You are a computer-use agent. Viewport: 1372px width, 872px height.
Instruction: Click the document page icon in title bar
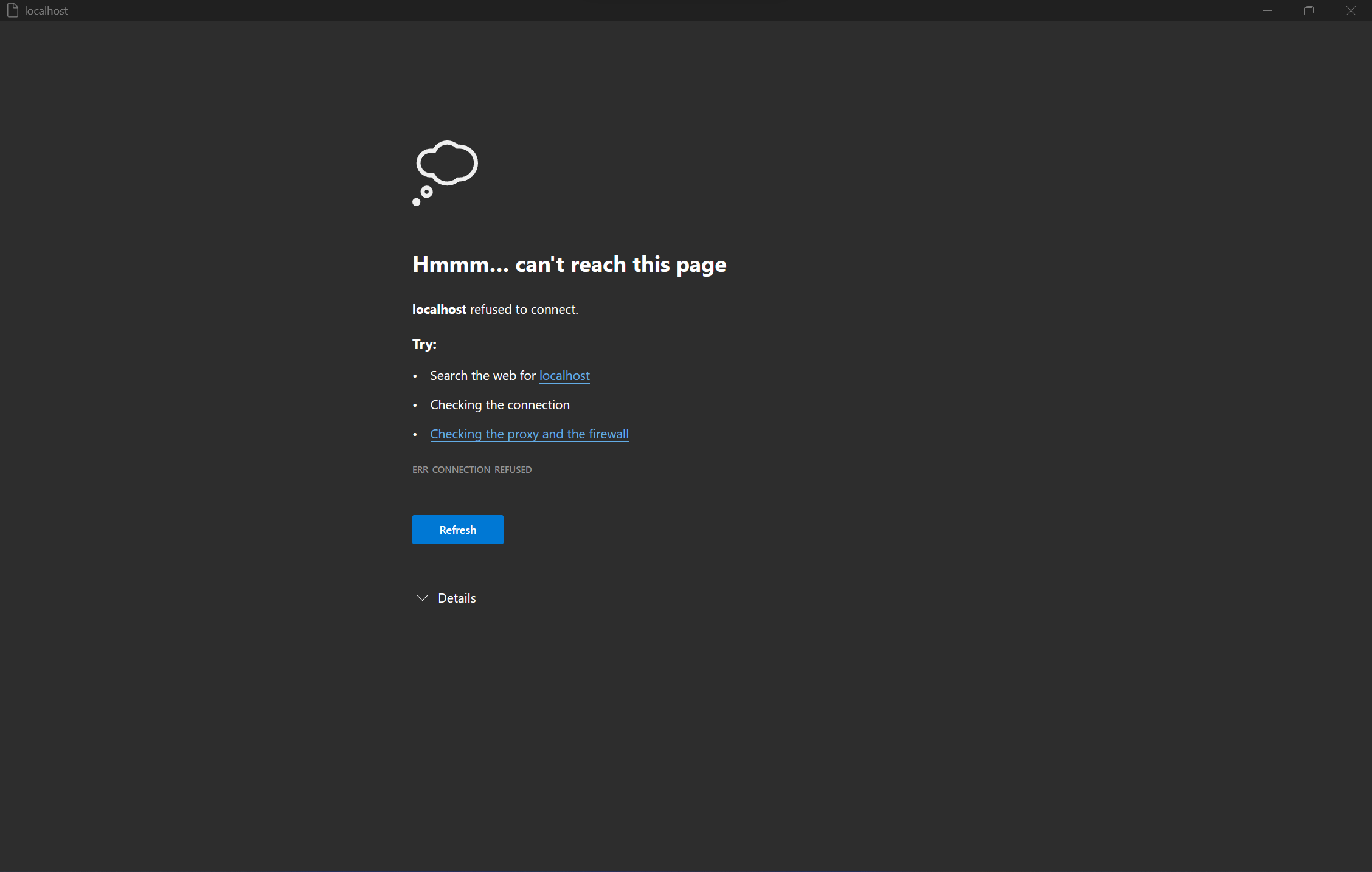pos(13,10)
